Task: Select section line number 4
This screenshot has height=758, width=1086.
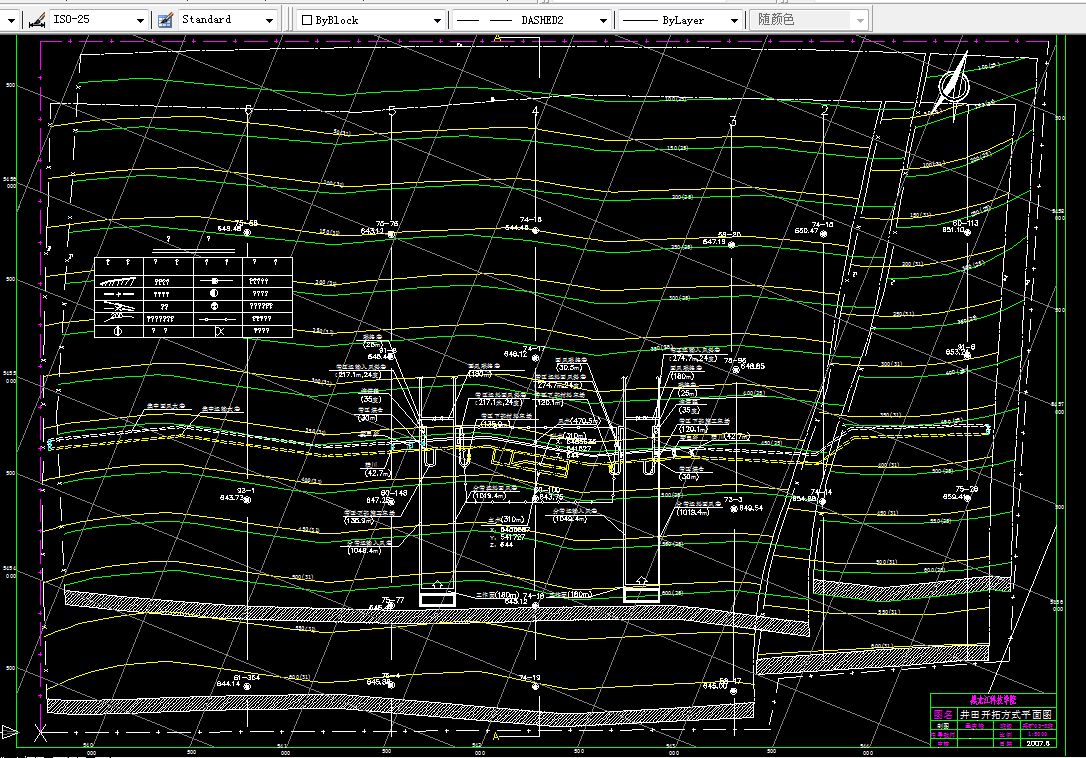Action: (535, 111)
